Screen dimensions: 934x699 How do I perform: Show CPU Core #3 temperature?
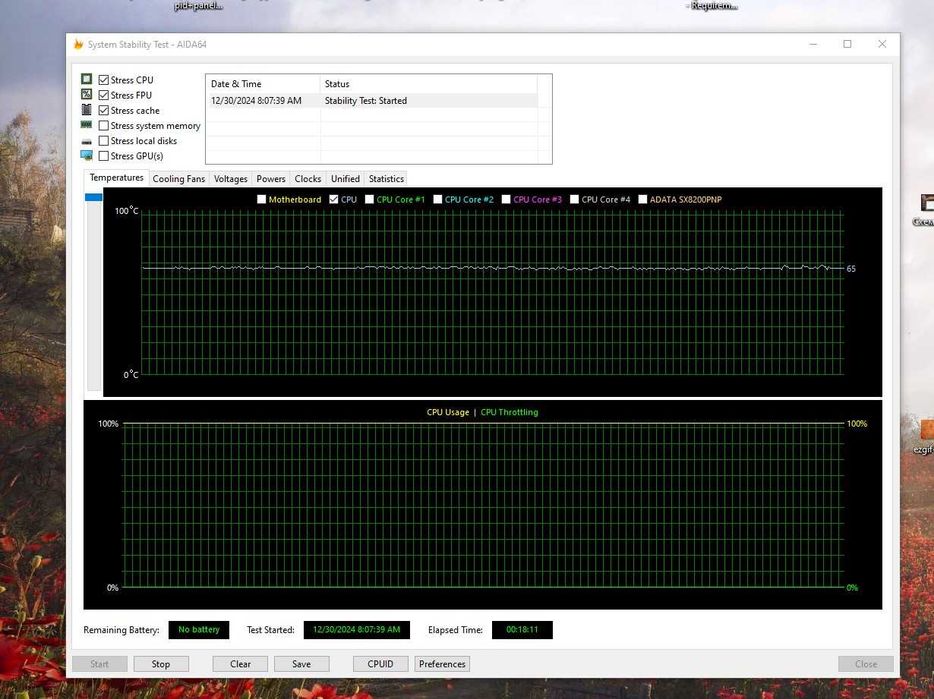tap(506, 199)
